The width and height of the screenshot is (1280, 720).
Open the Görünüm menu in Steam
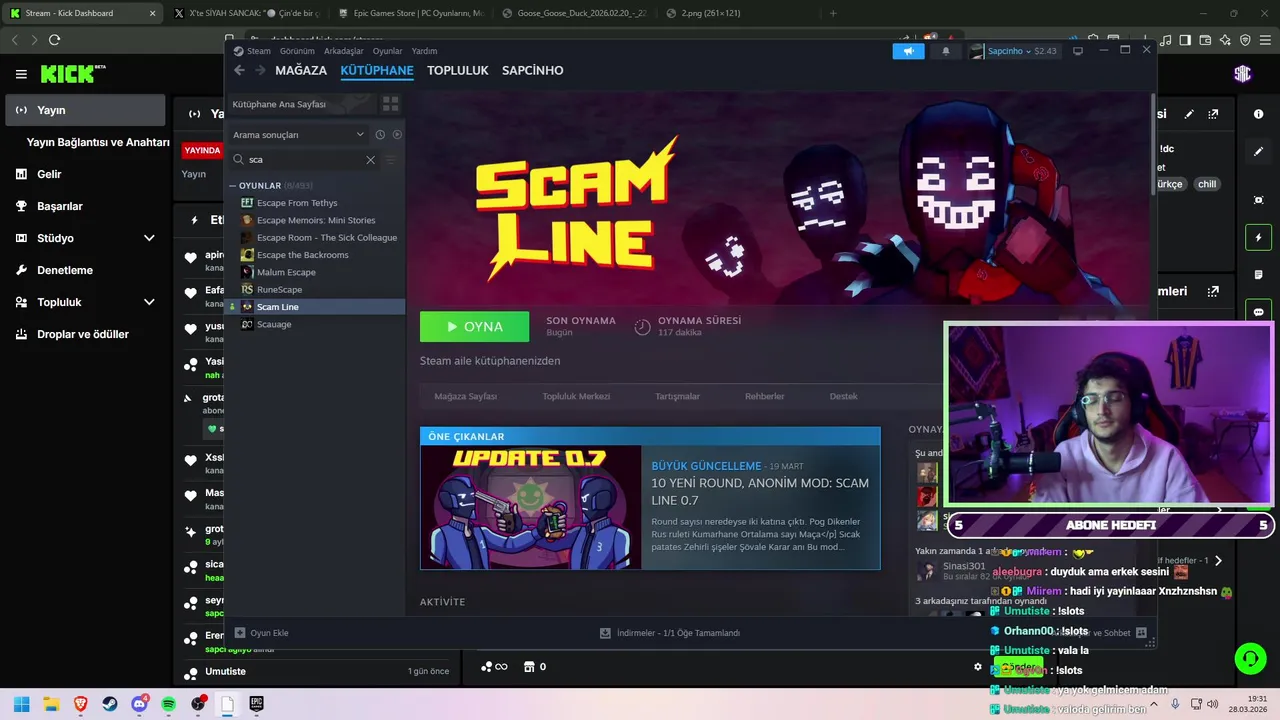[297, 51]
